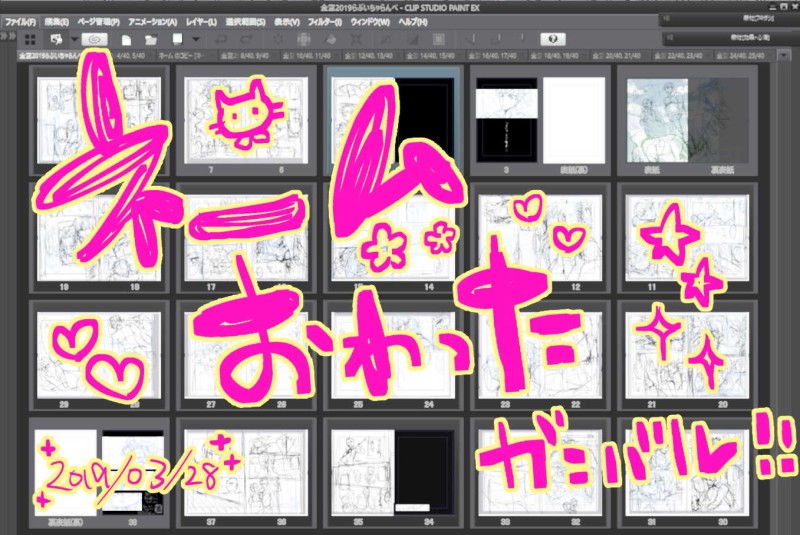Select the page 38 and 裏表紙(裏) thumbnail

99,473
